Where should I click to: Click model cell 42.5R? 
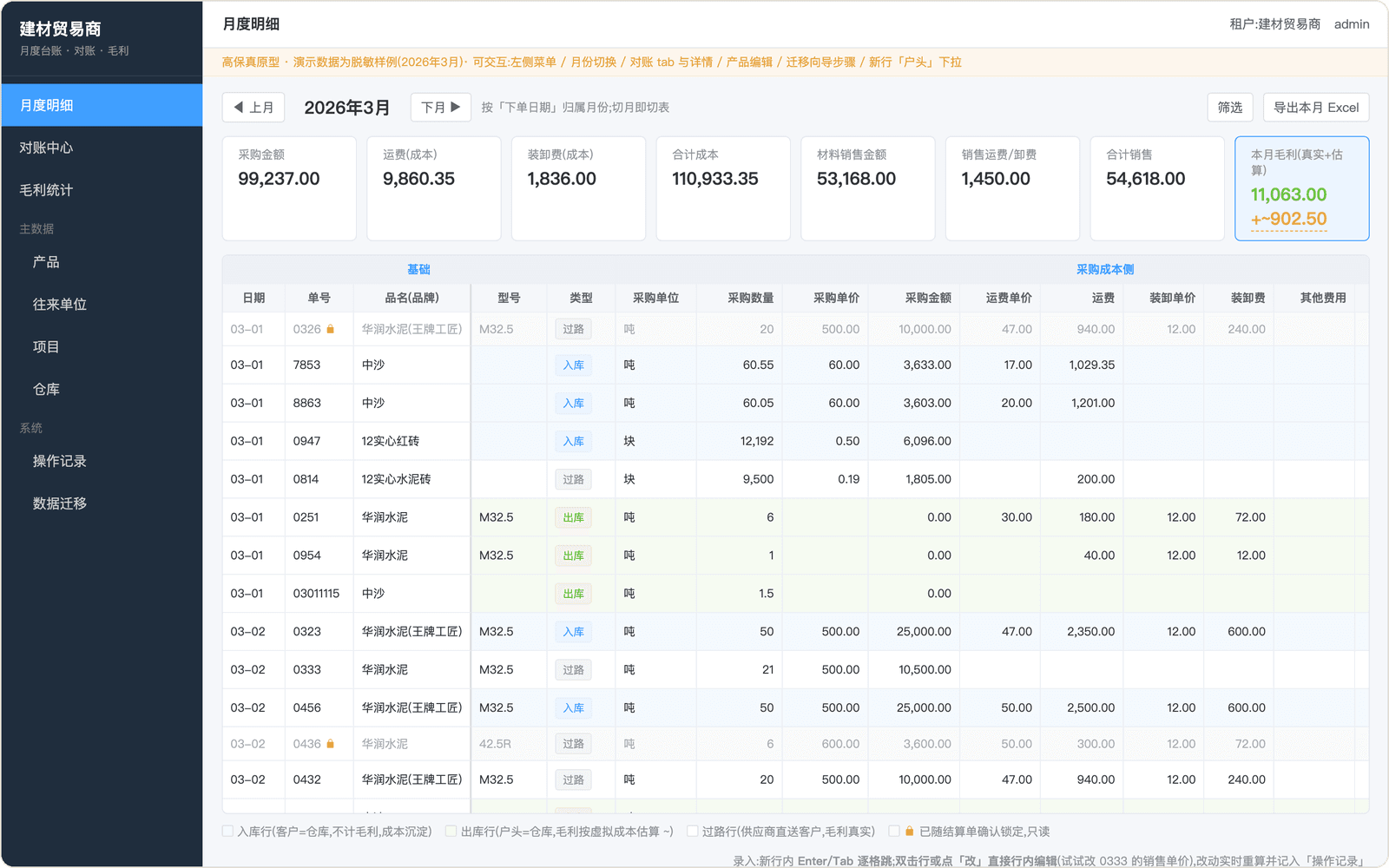click(509, 744)
